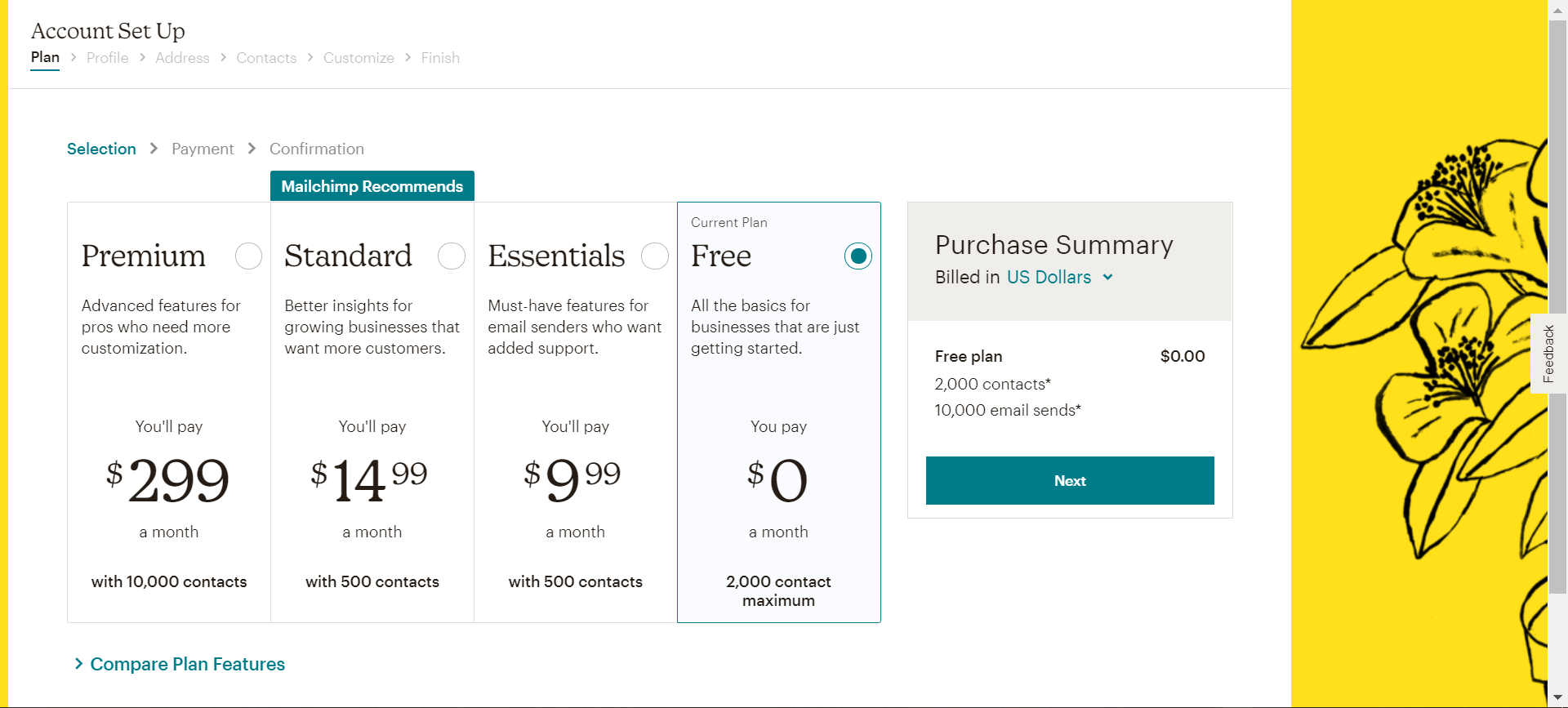Select the Free plan radio button
1568x708 pixels.
(x=858, y=256)
